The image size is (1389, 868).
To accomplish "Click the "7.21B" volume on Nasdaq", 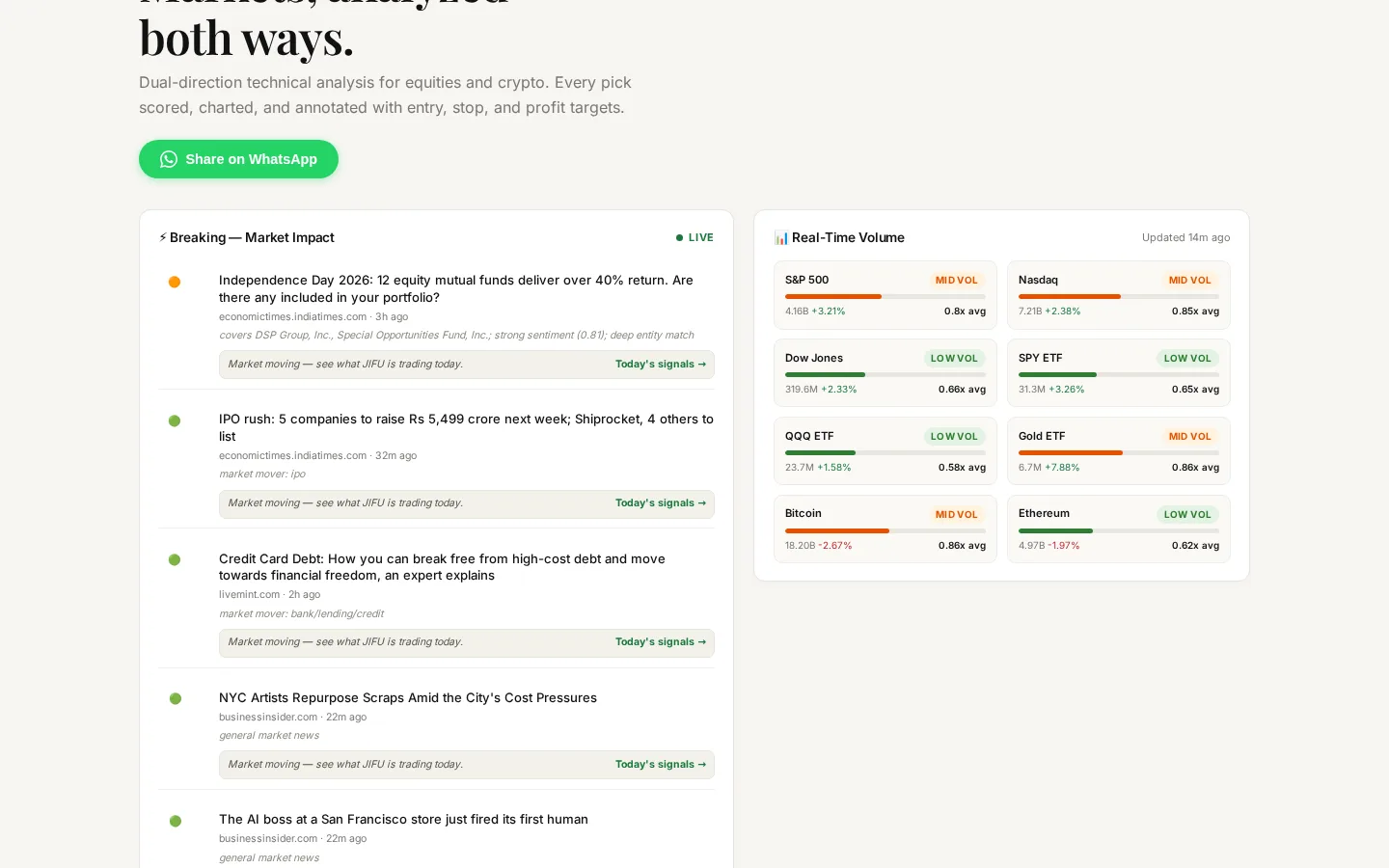I will 1030,312.
